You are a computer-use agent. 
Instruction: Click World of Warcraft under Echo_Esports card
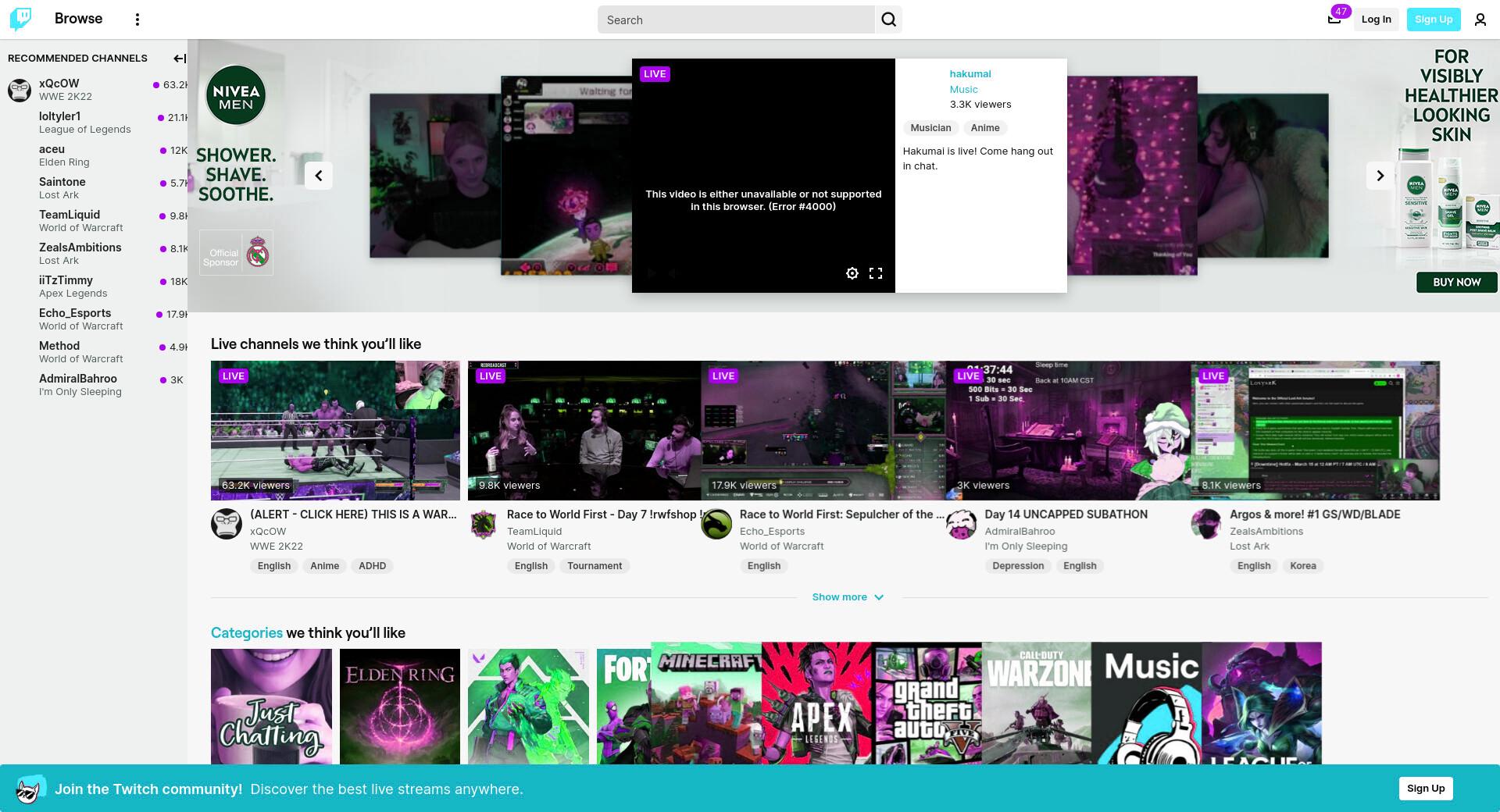[782, 547]
